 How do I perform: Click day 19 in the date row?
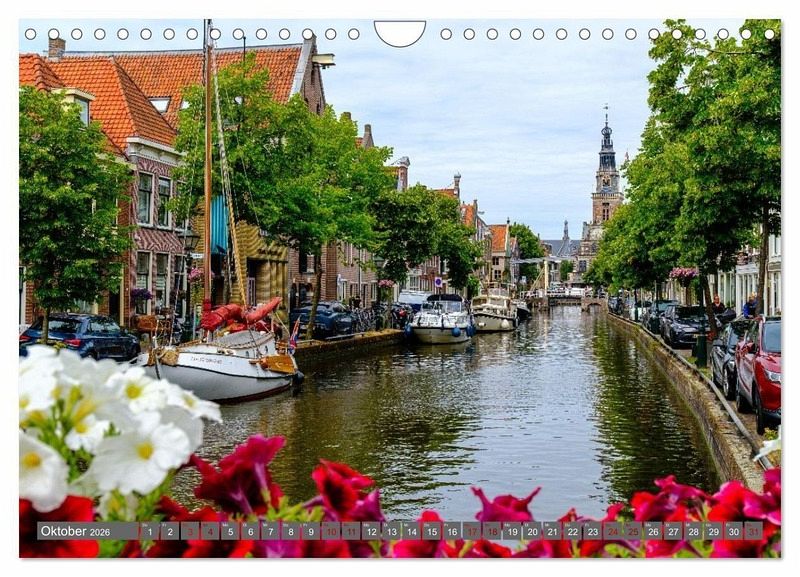click(x=512, y=531)
